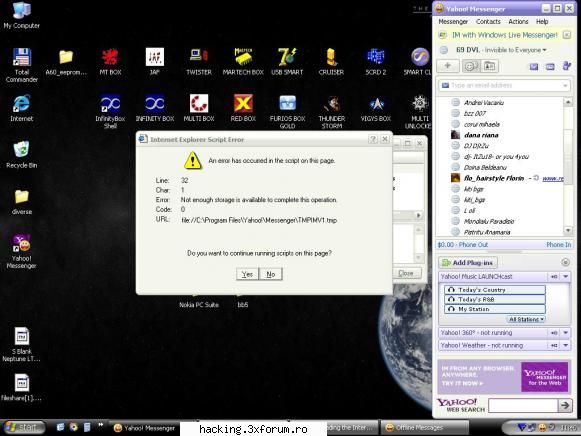Open Total Commander desktop icon
Screen dimensions: 581x436
pos(21,65)
